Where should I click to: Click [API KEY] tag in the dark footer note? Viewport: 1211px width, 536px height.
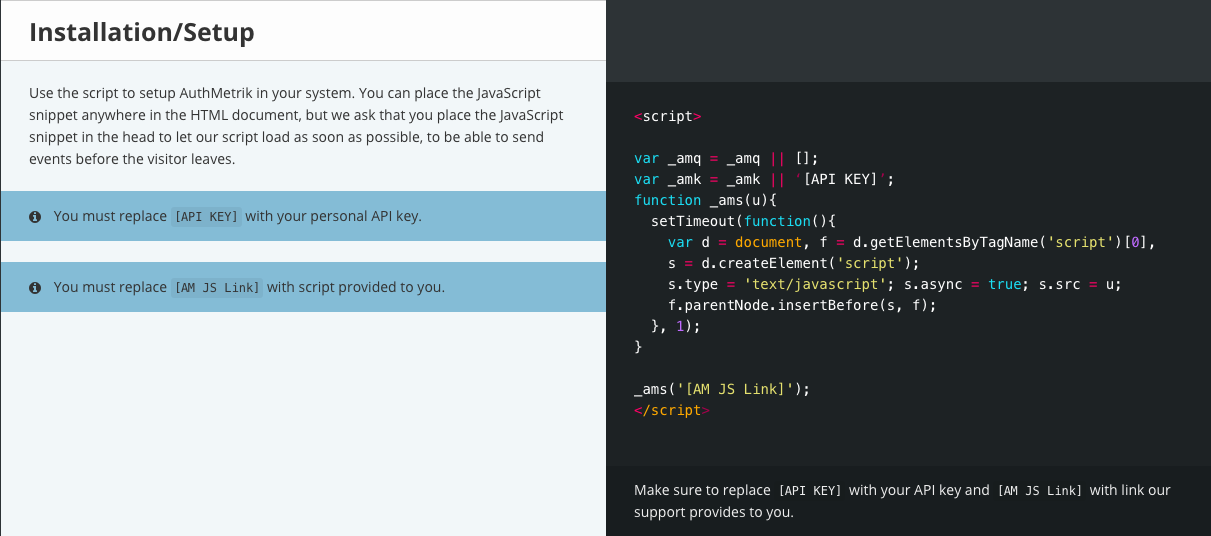810,491
